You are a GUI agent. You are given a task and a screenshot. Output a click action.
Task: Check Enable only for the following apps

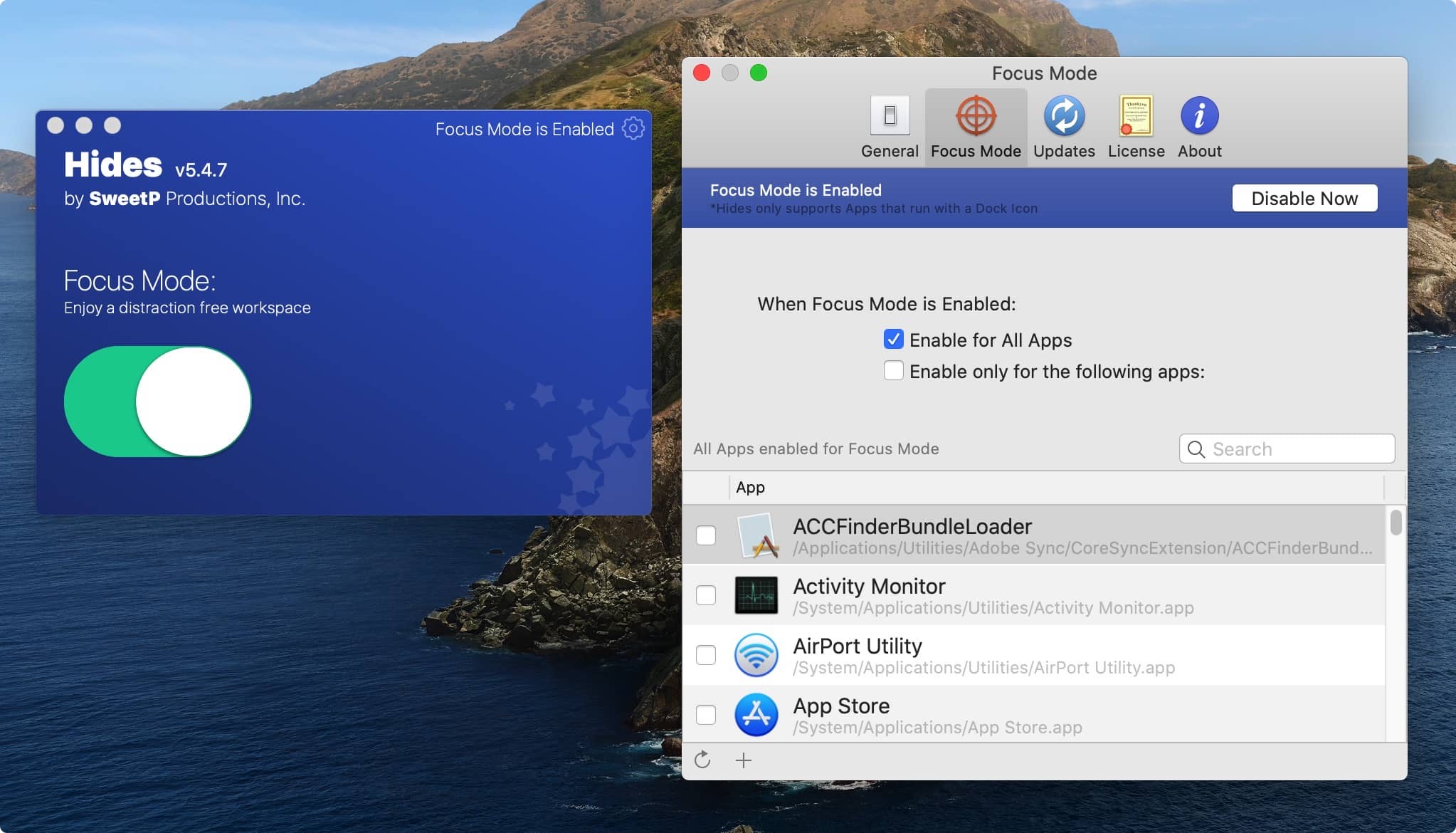click(x=893, y=370)
